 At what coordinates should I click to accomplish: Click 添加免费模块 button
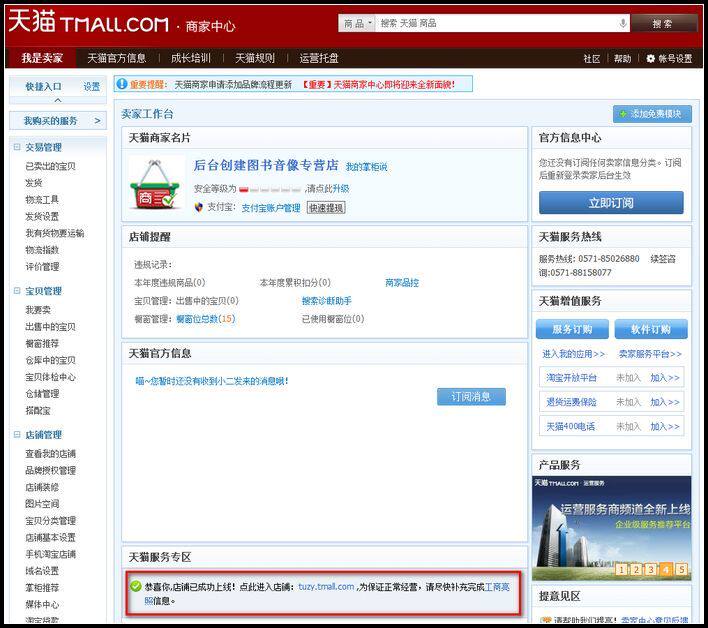tap(652, 114)
